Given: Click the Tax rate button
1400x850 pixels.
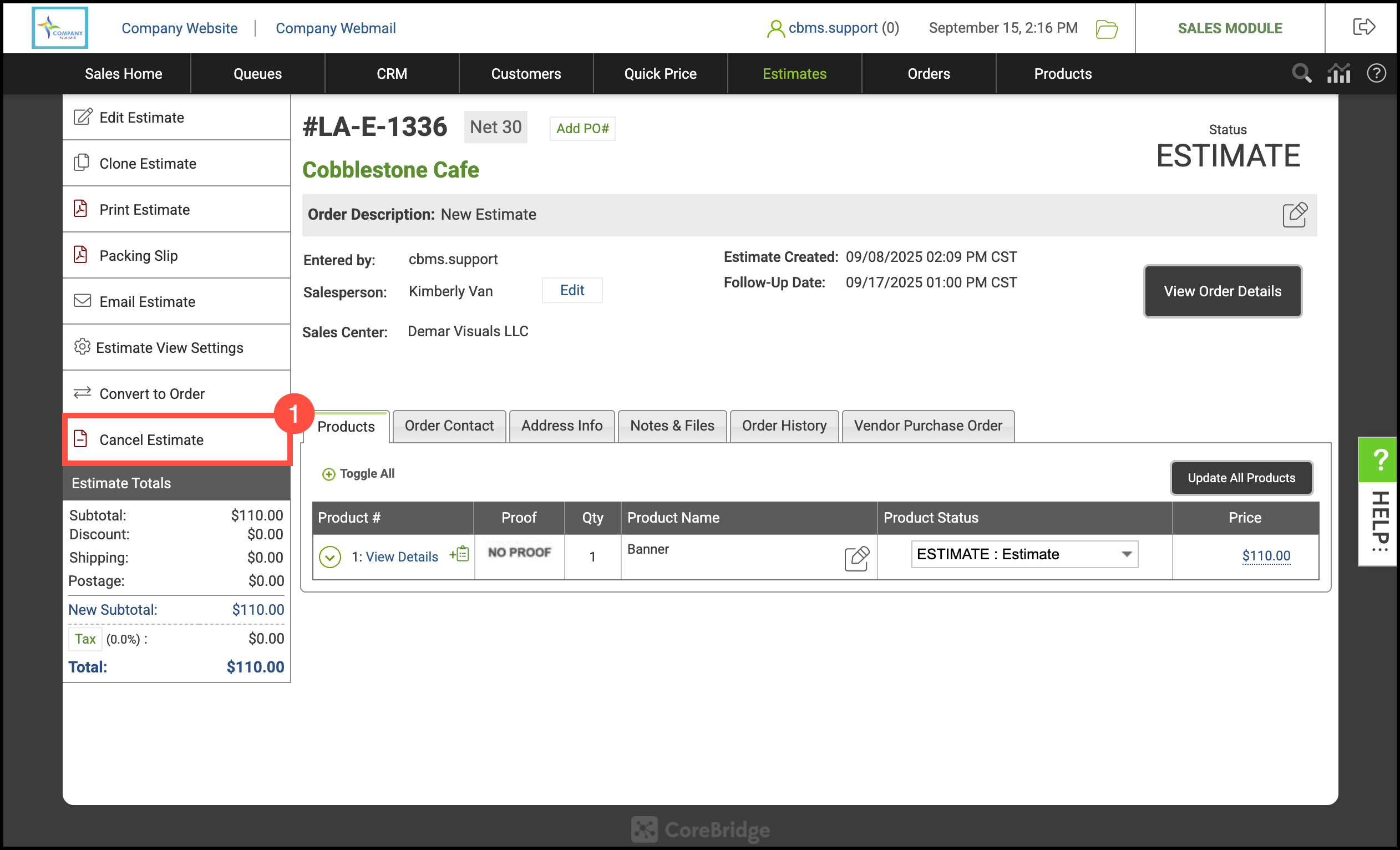Looking at the screenshot, I should [x=85, y=639].
